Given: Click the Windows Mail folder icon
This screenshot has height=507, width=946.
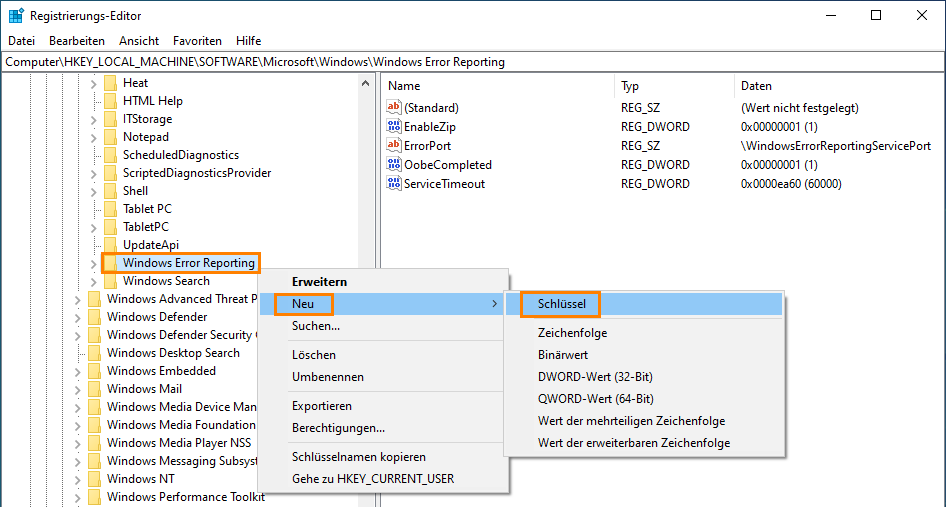Looking at the screenshot, I should (94, 389).
